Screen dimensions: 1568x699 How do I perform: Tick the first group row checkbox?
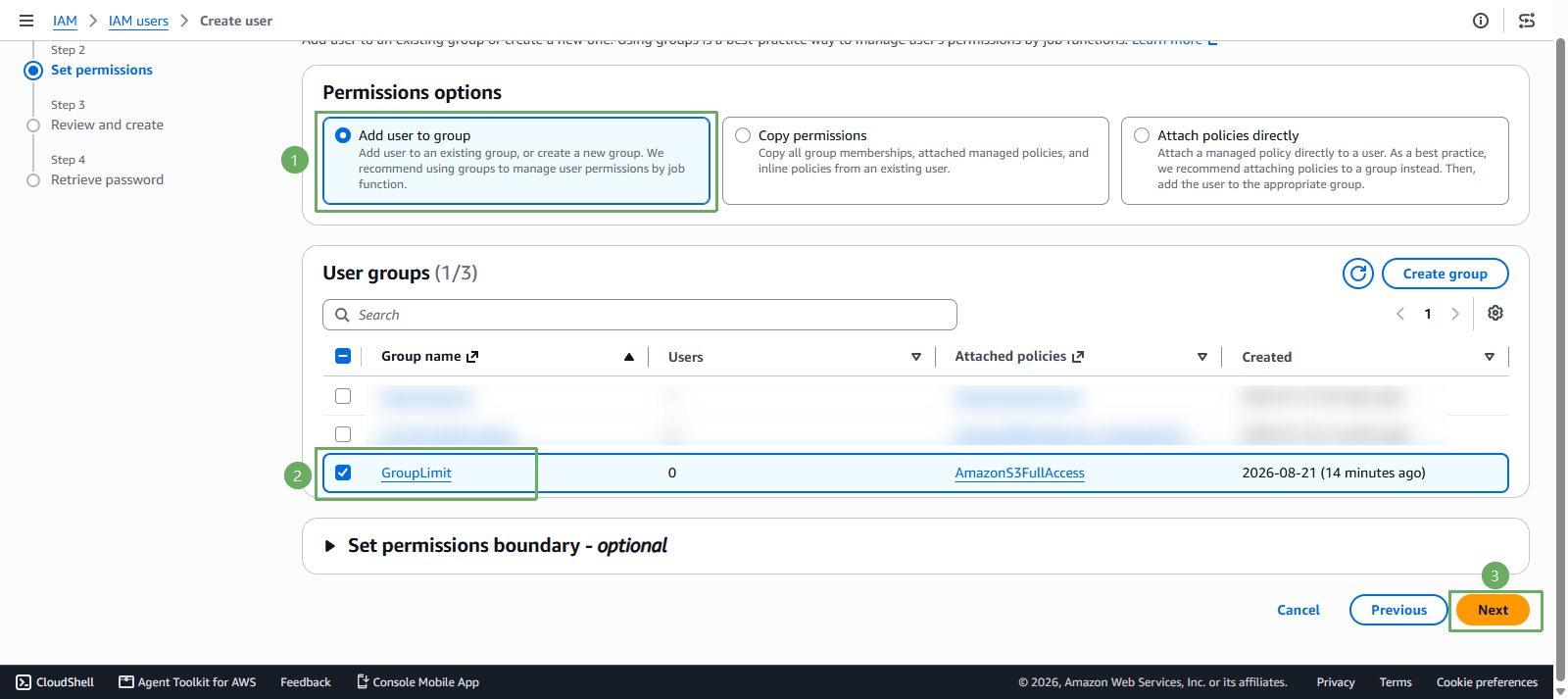click(x=343, y=396)
